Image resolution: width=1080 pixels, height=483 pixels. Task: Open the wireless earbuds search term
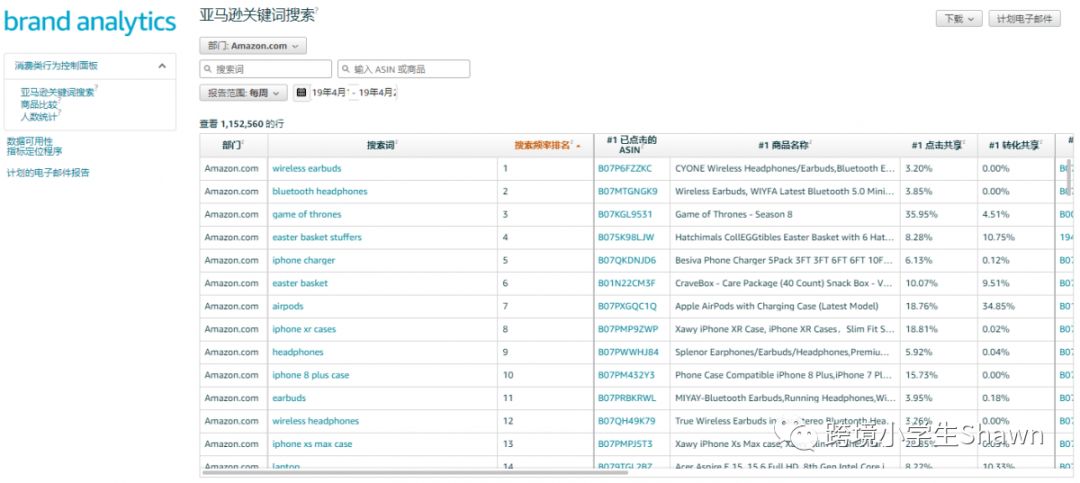[x=307, y=169]
